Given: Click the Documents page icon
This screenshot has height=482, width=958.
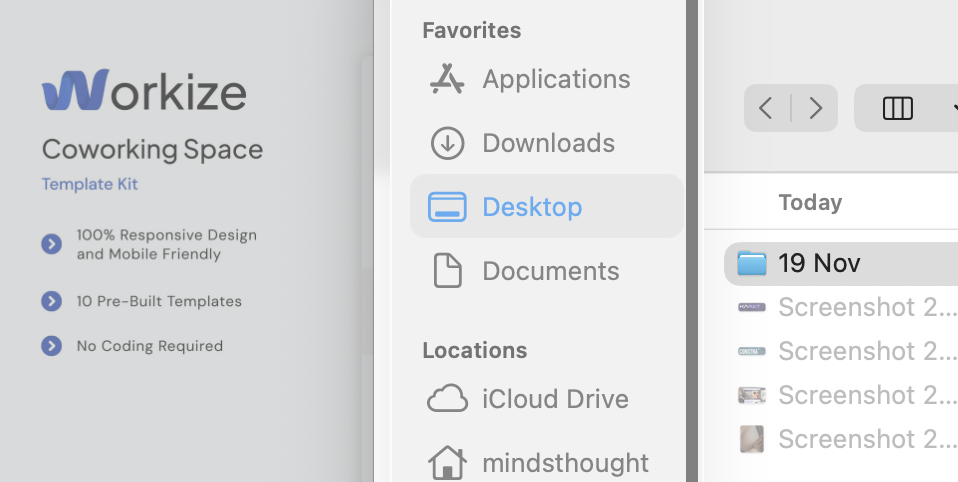Looking at the screenshot, I should [x=448, y=270].
